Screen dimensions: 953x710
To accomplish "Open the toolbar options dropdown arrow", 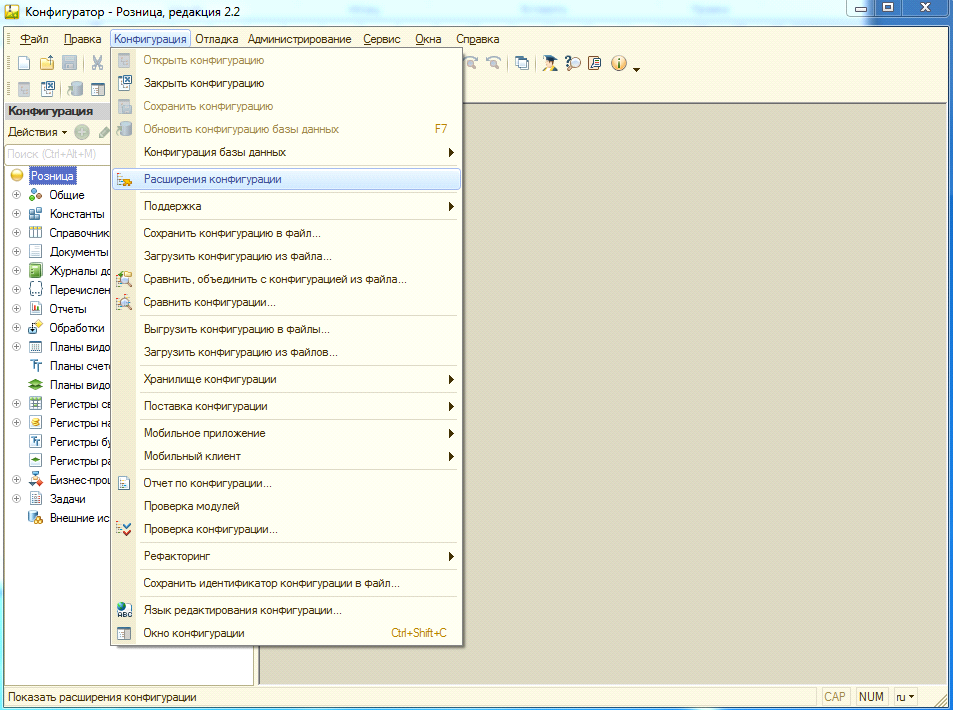I will click(x=636, y=70).
